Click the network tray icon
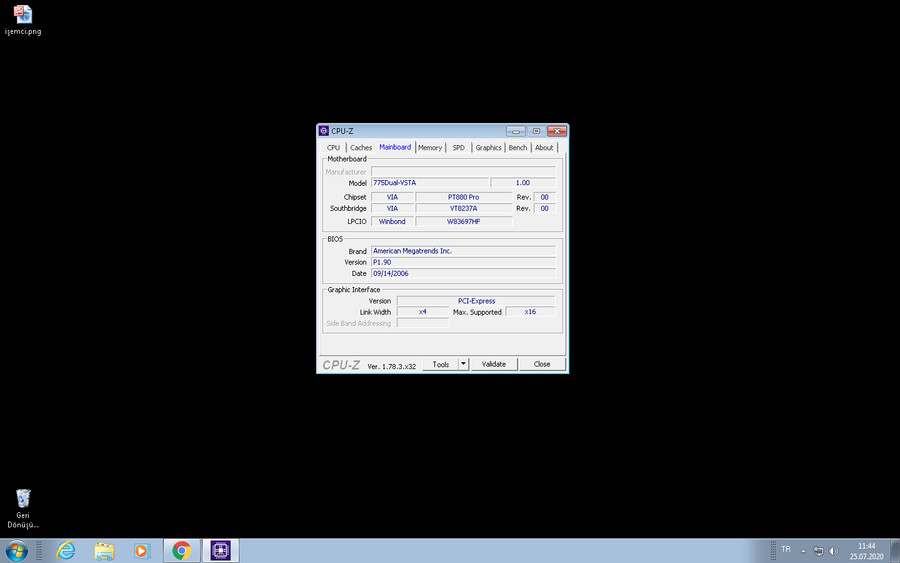 pyautogui.click(x=818, y=551)
